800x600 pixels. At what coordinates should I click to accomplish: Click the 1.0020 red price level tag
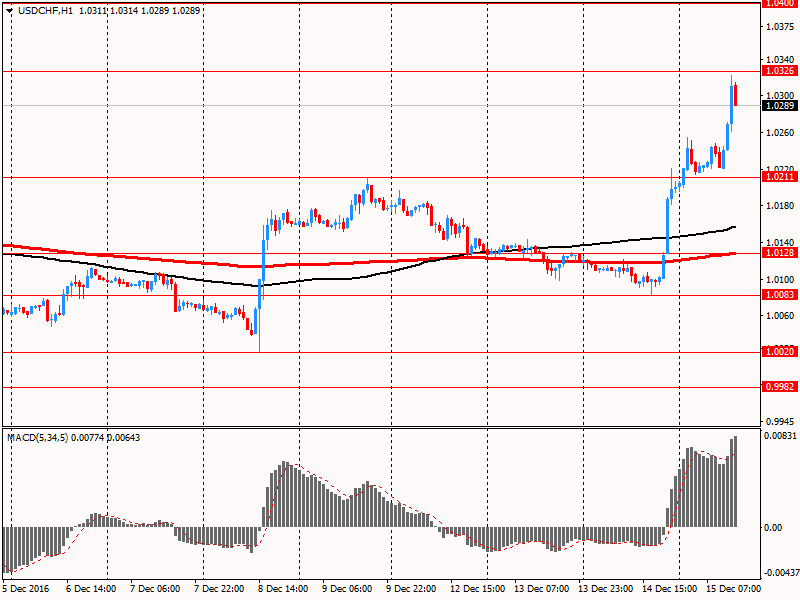click(x=778, y=352)
